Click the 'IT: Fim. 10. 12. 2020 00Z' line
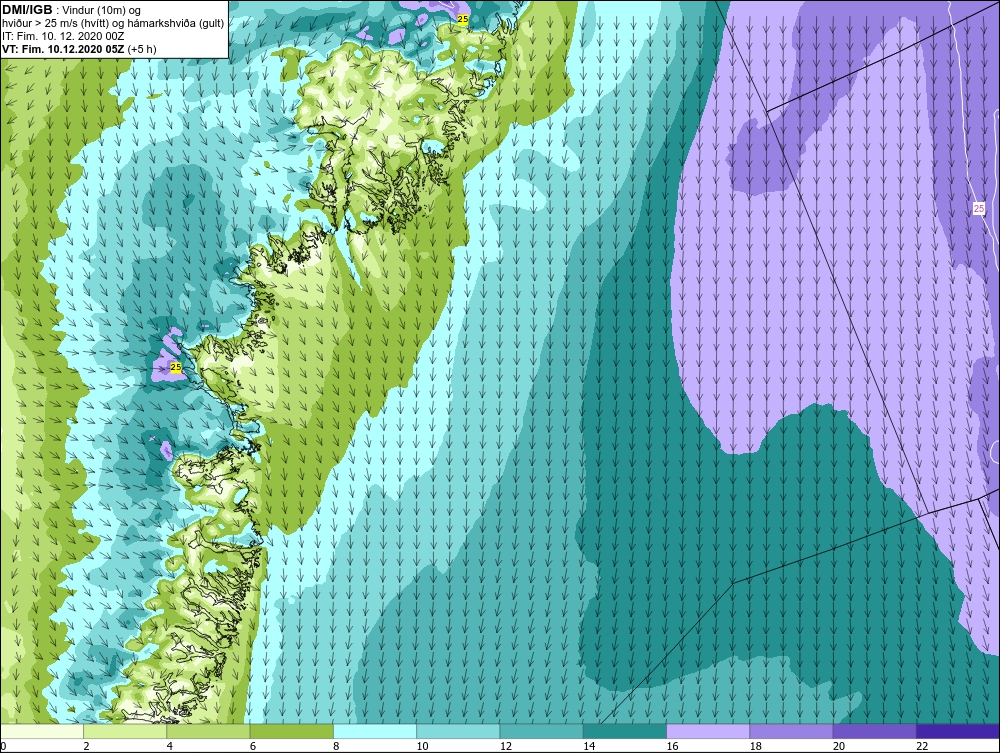 (x=63, y=36)
